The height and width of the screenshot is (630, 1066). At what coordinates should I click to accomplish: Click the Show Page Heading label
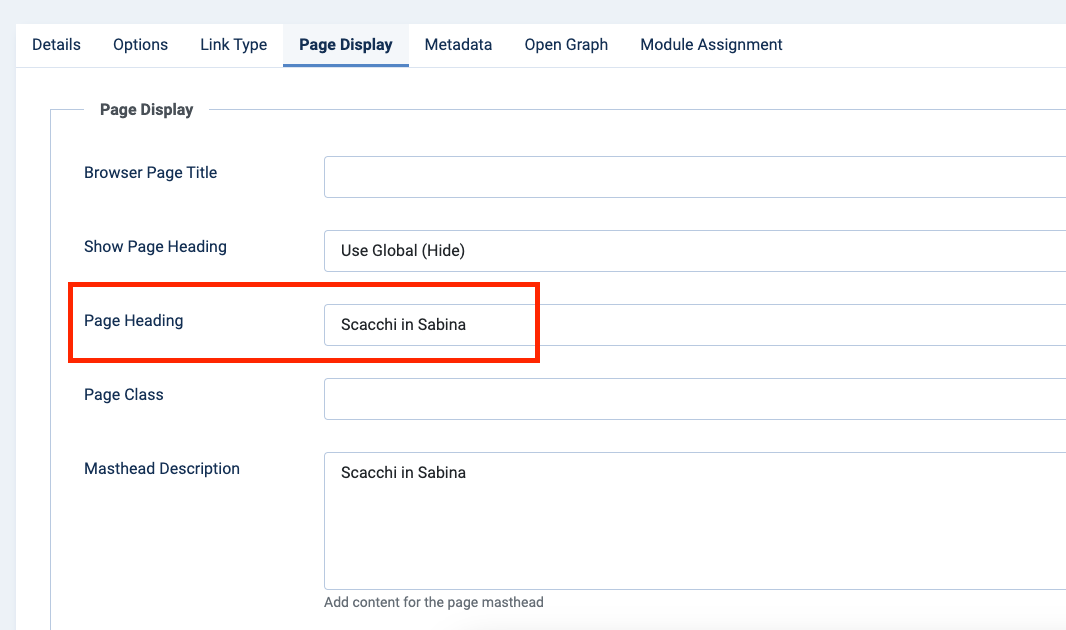[155, 247]
